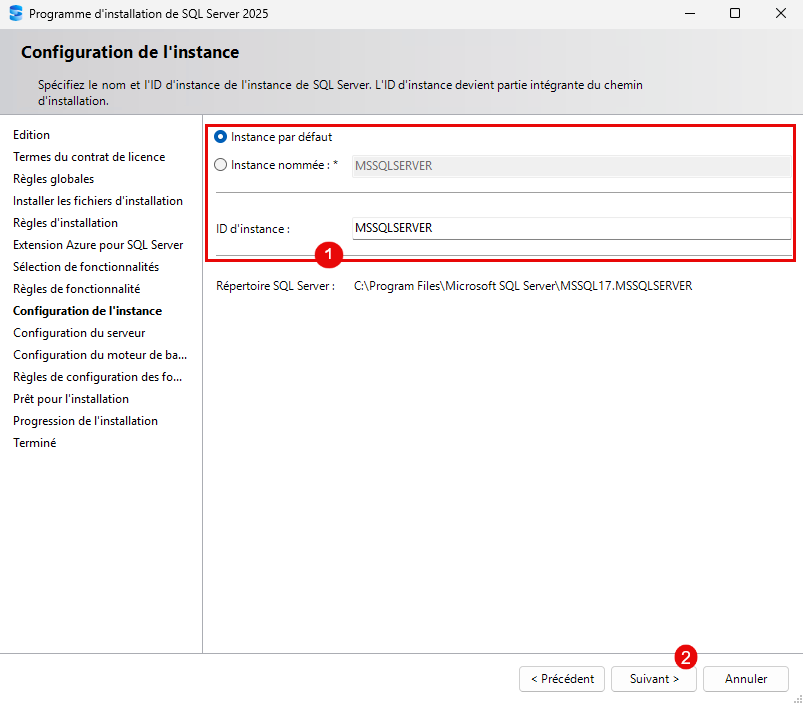Select the "Instance nommée" radio button
Screen dimensions: 803x703
tap(220, 165)
